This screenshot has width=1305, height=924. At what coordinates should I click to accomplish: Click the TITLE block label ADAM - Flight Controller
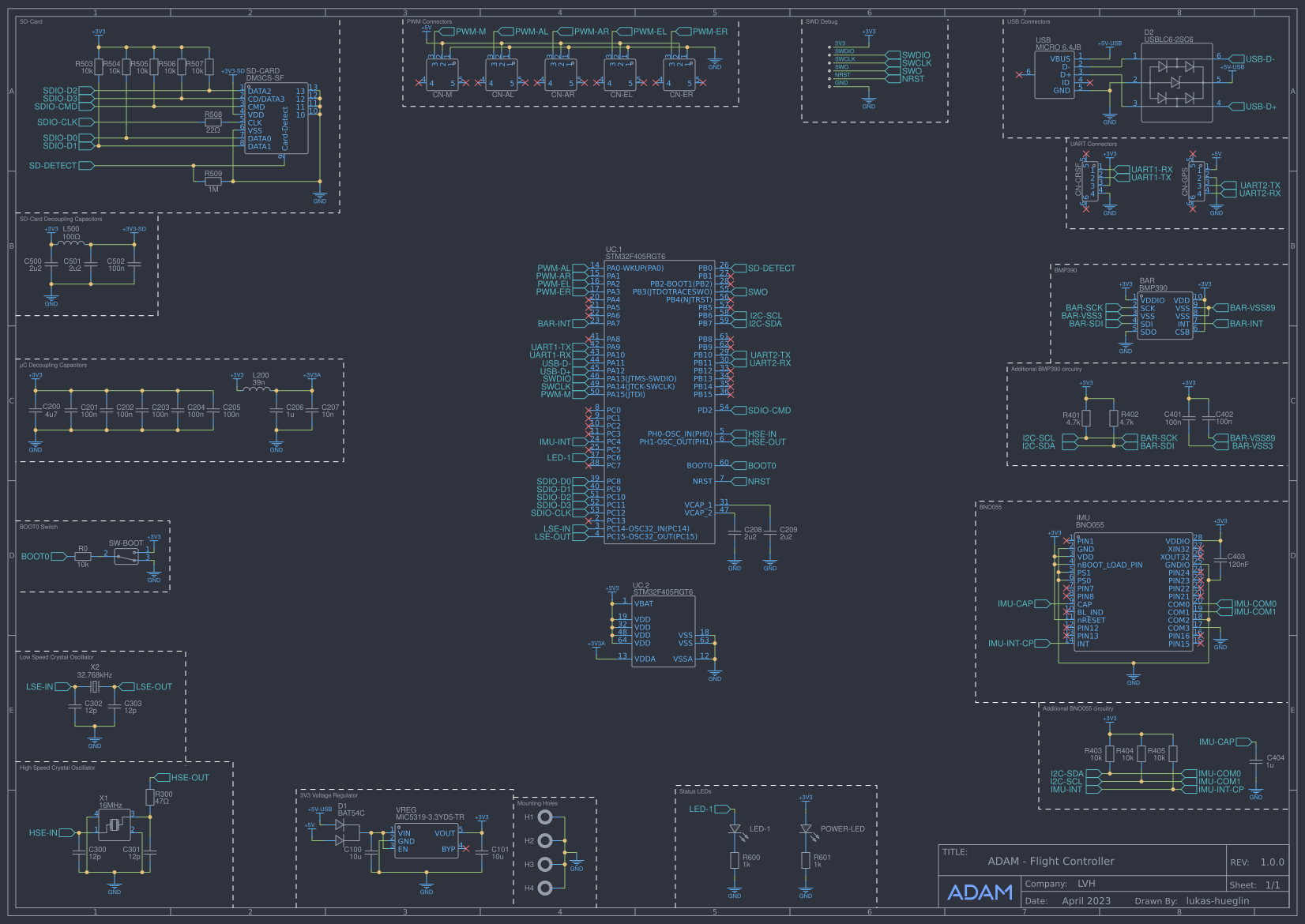(x=1048, y=861)
